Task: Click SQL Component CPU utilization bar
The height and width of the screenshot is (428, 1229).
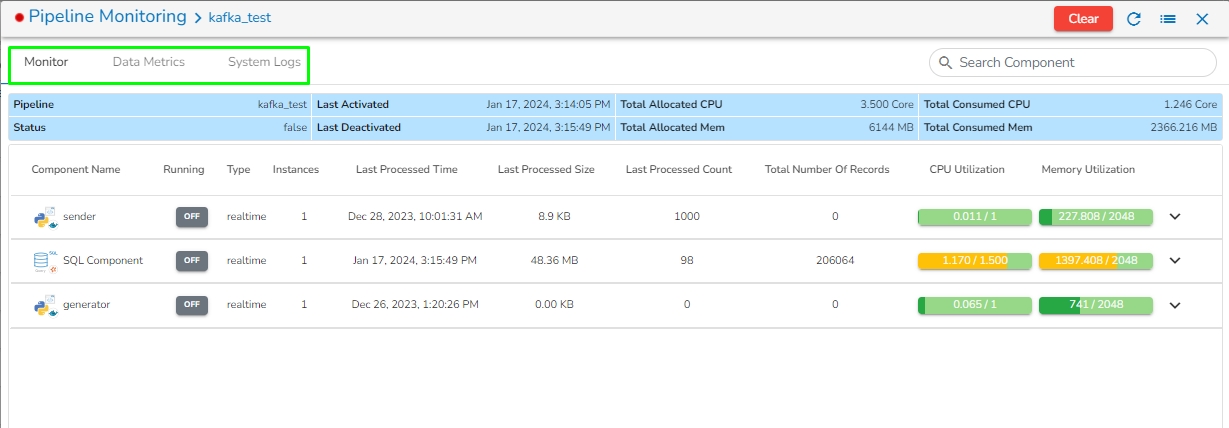Action: pyautogui.click(x=975, y=261)
